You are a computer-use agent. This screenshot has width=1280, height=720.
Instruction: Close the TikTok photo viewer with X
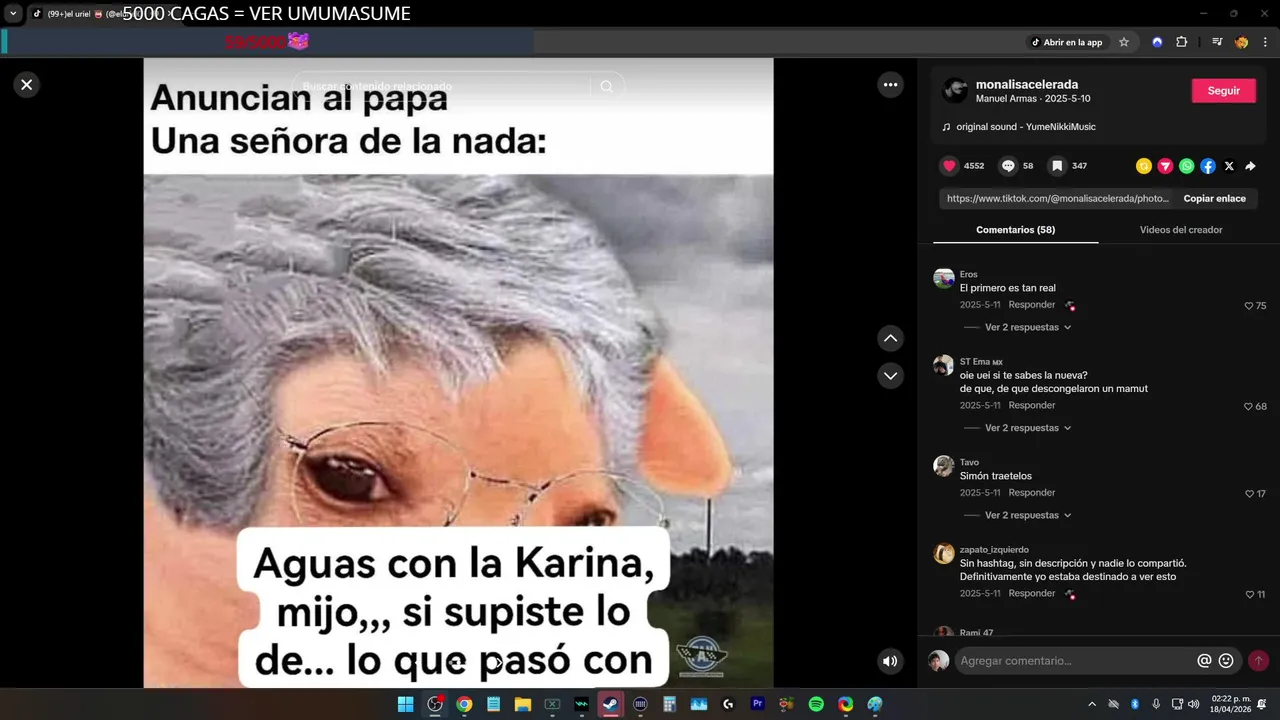click(27, 85)
